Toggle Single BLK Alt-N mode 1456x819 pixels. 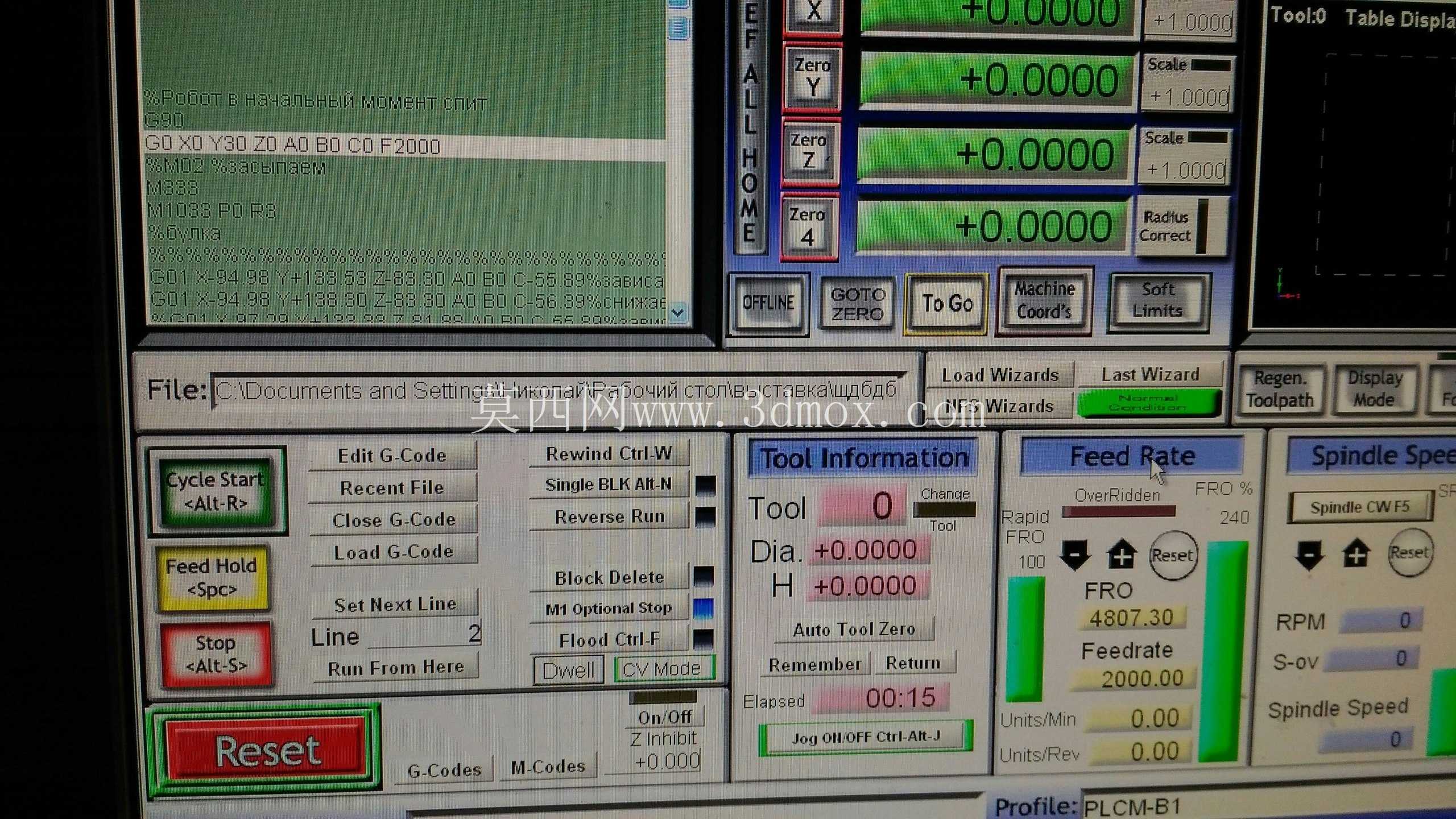609,485
